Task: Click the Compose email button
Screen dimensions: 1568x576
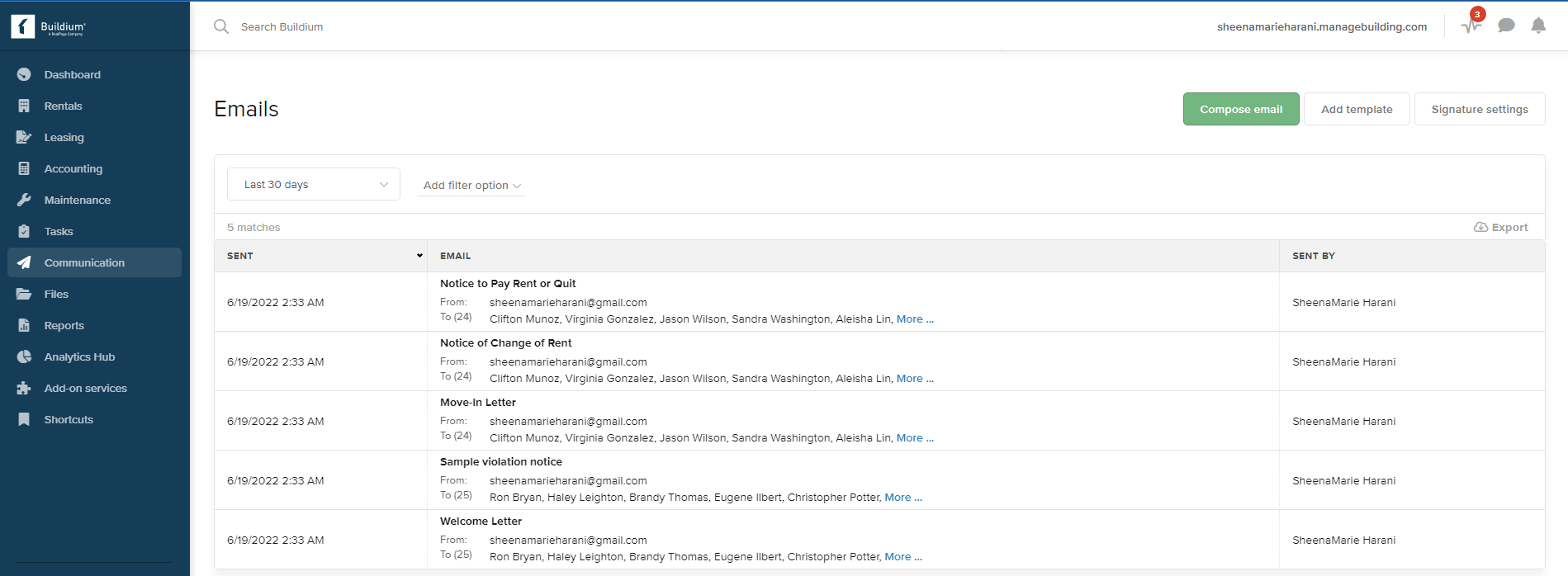Action: [x=1240, y=109]
